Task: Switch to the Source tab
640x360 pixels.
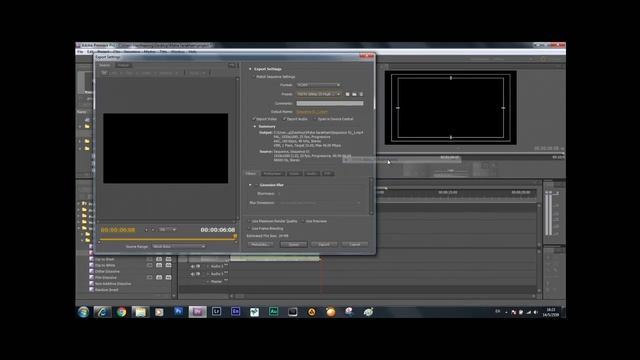Action: [105, 65]
